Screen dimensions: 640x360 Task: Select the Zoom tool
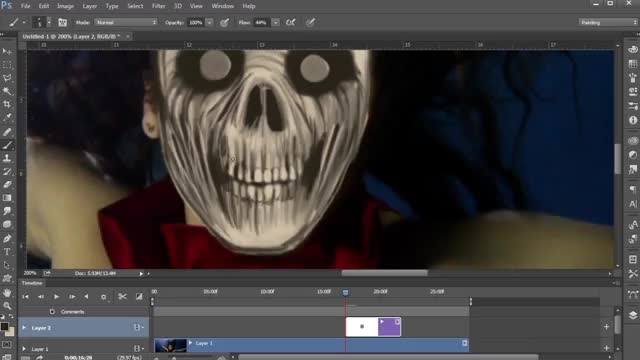coord(7,306)
